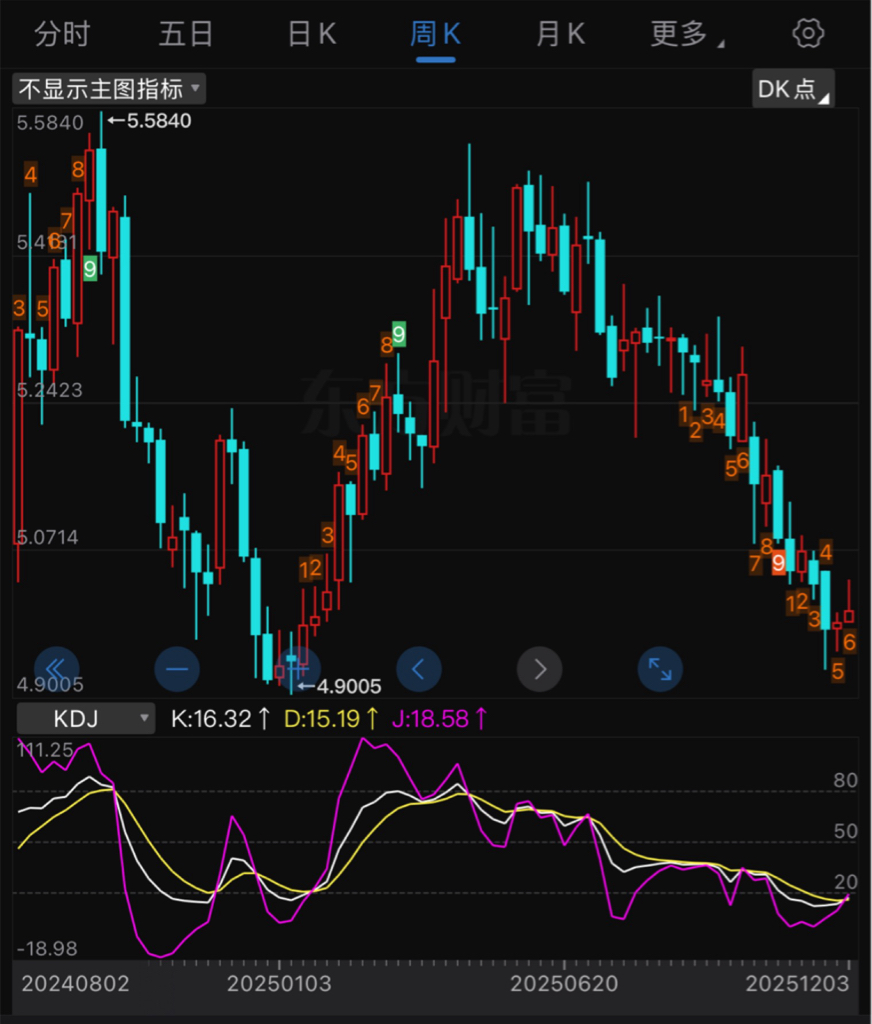Switch to 月K tab
Screen dimensions: 872x1024
(560, 34)
